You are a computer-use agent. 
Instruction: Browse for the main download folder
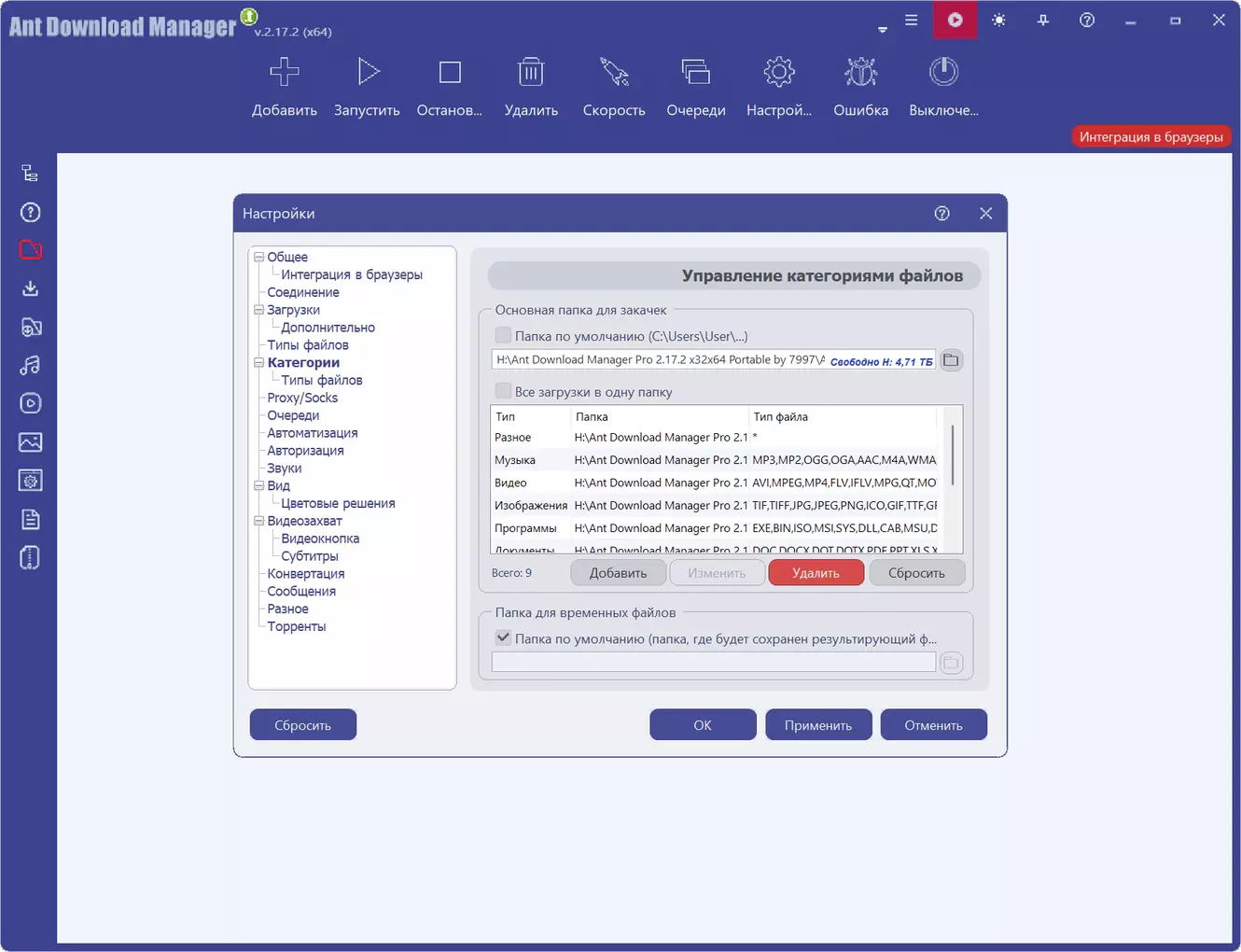[951, 360]
